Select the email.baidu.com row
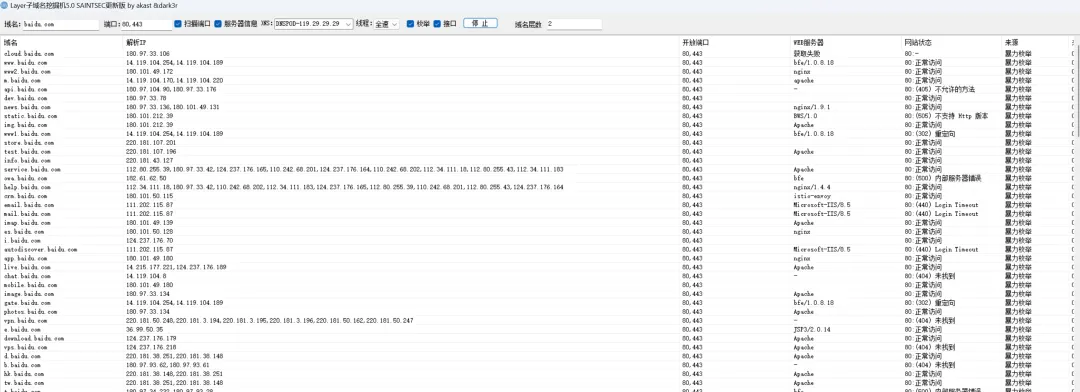Image resolution: width=1080 pixels, height=392 pixels. click(x=537, y=205)
